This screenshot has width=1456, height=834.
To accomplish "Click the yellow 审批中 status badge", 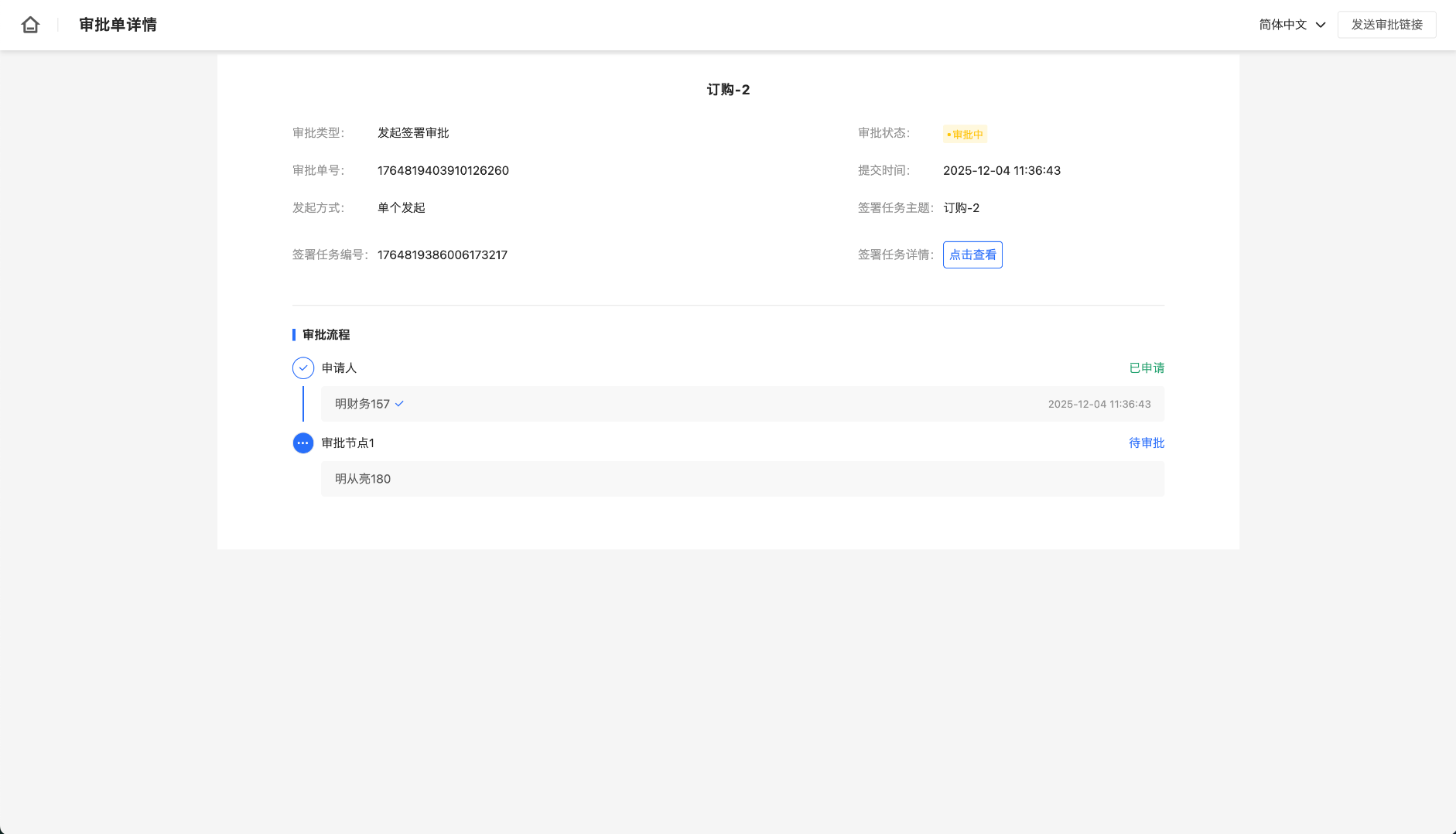I will point(965,135).
